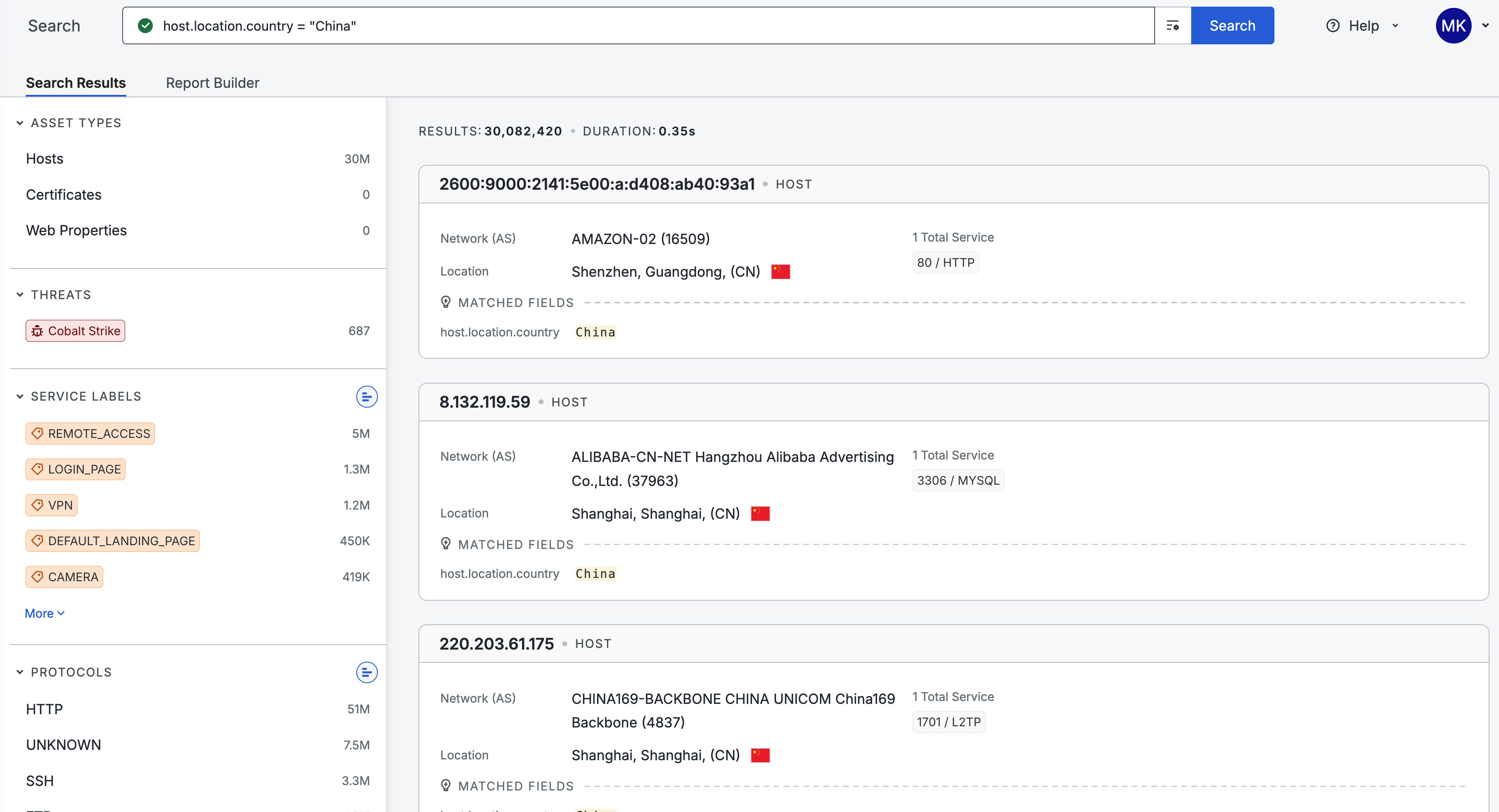Image resolution: width=1499 pixels, height=812 pixels.
Task: Click the Help question mark icon
Action: tap(1332, 26)
